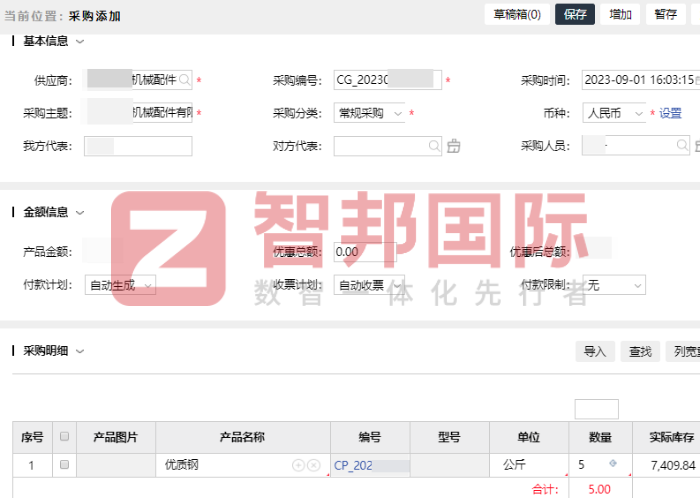Screen dimensions: 700x498
Task: Click the 设置 link beside currency
Action: [x=671, y=113]
